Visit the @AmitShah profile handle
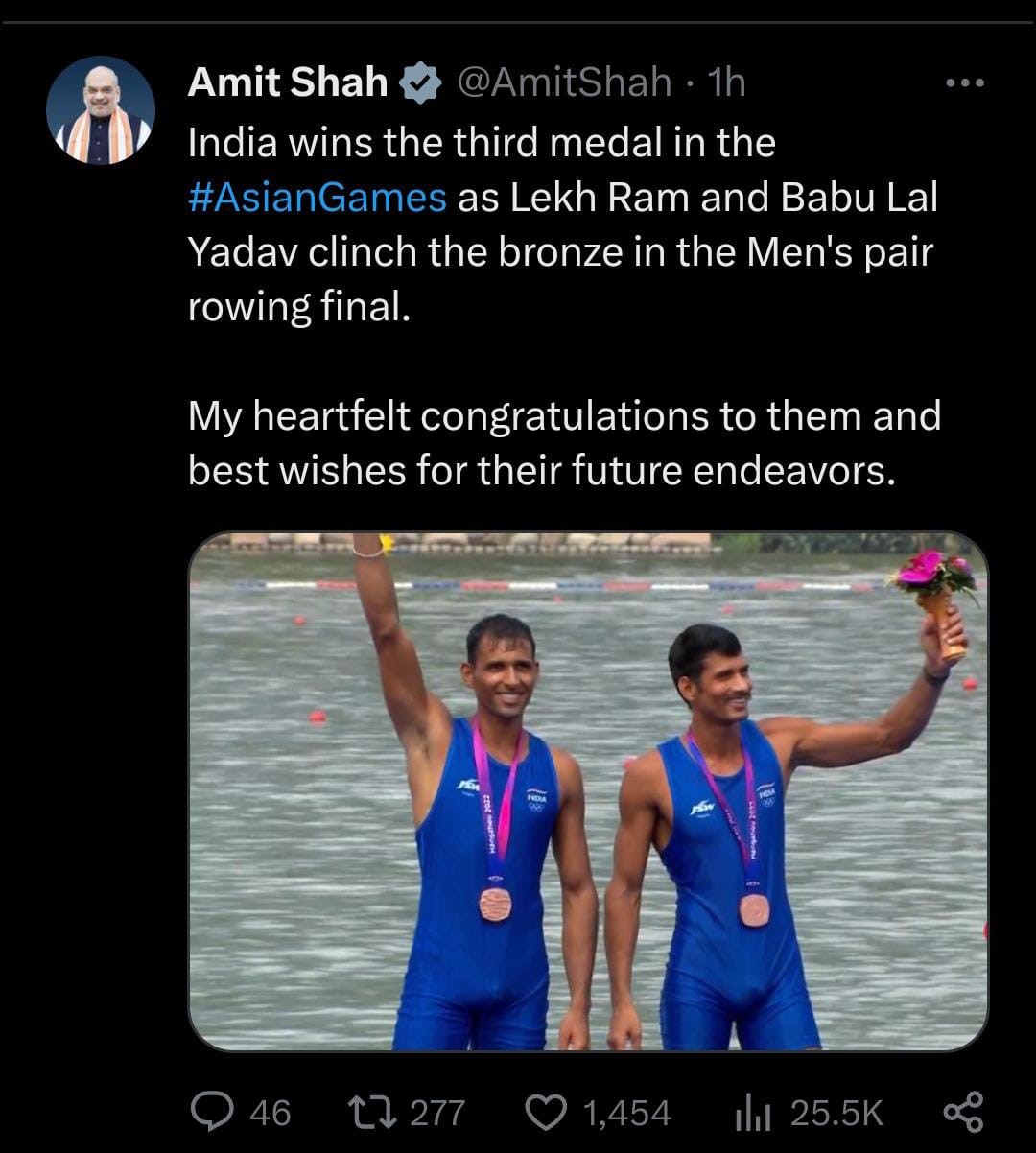The image size is (1036, 1153). [x=560, y=82]
